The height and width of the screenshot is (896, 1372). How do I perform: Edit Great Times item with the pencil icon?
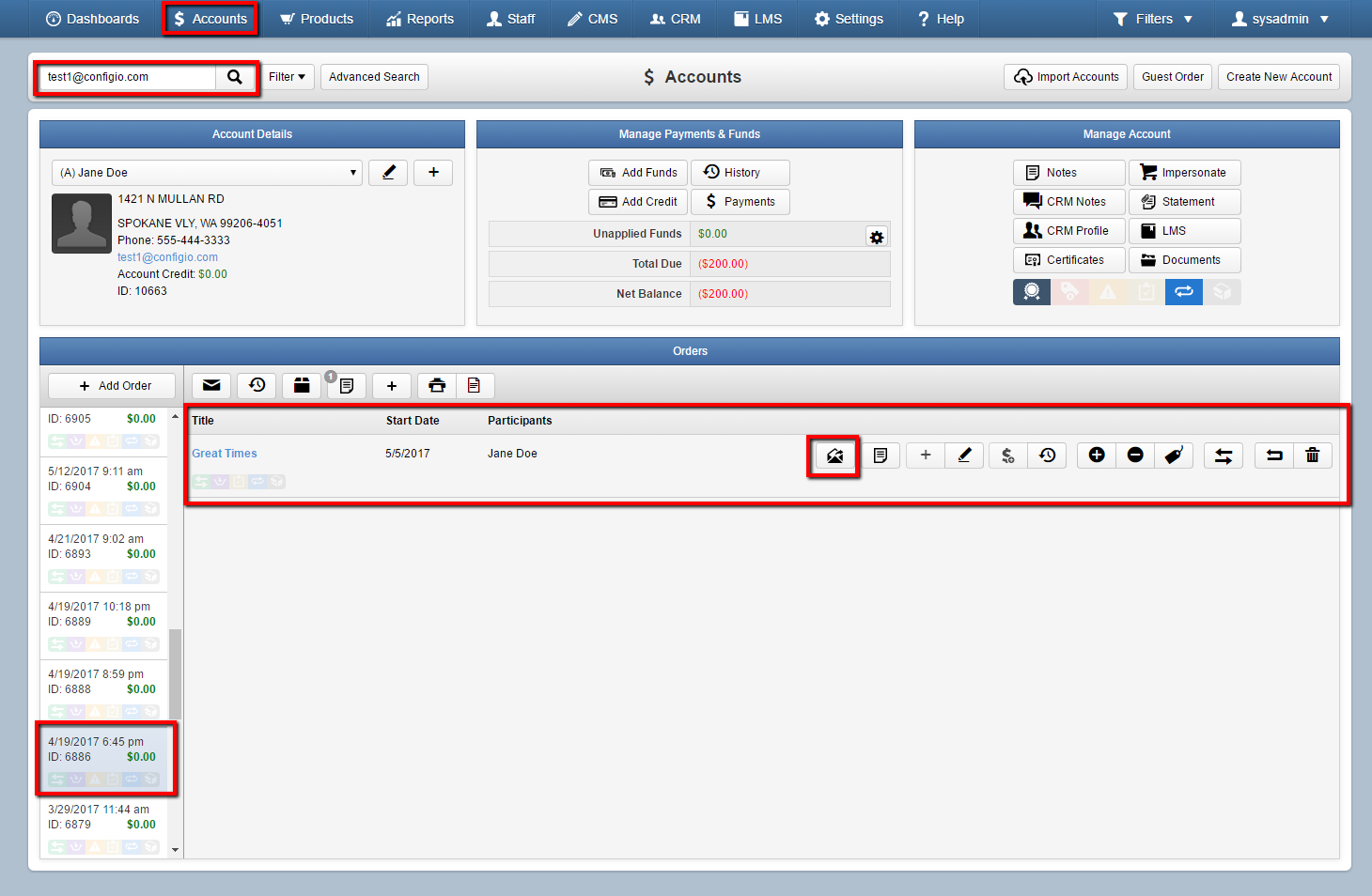pyautogui.click(x=964, y=456)
